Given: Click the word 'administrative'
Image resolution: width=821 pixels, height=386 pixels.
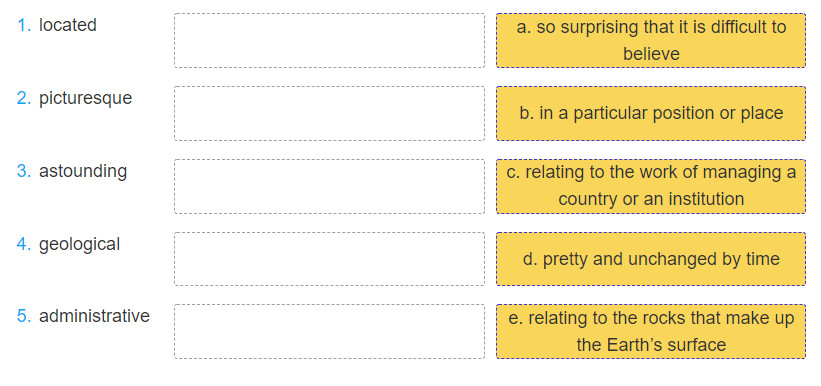Looking at the screenshot, I should point(94,316).
